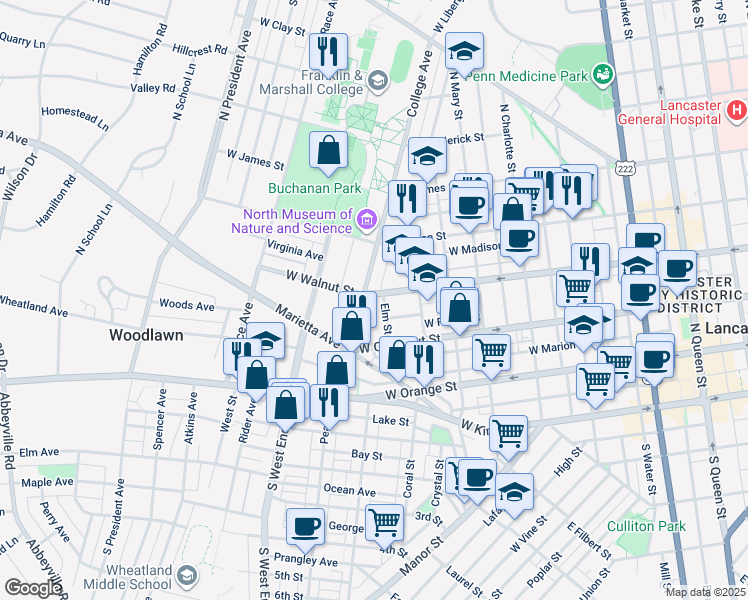Select restaurant marker directly above W Orange St label

[425, 360]
